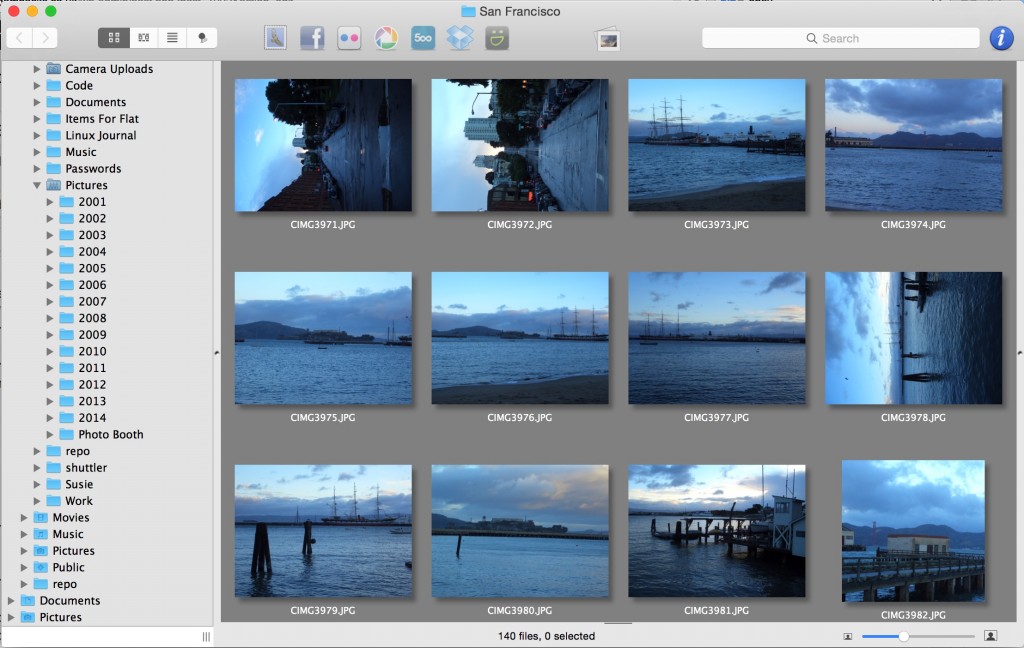Switch to filmstrip view mode
The width and height of the screenshot is (1024, 648).
(x=143, y=38)
